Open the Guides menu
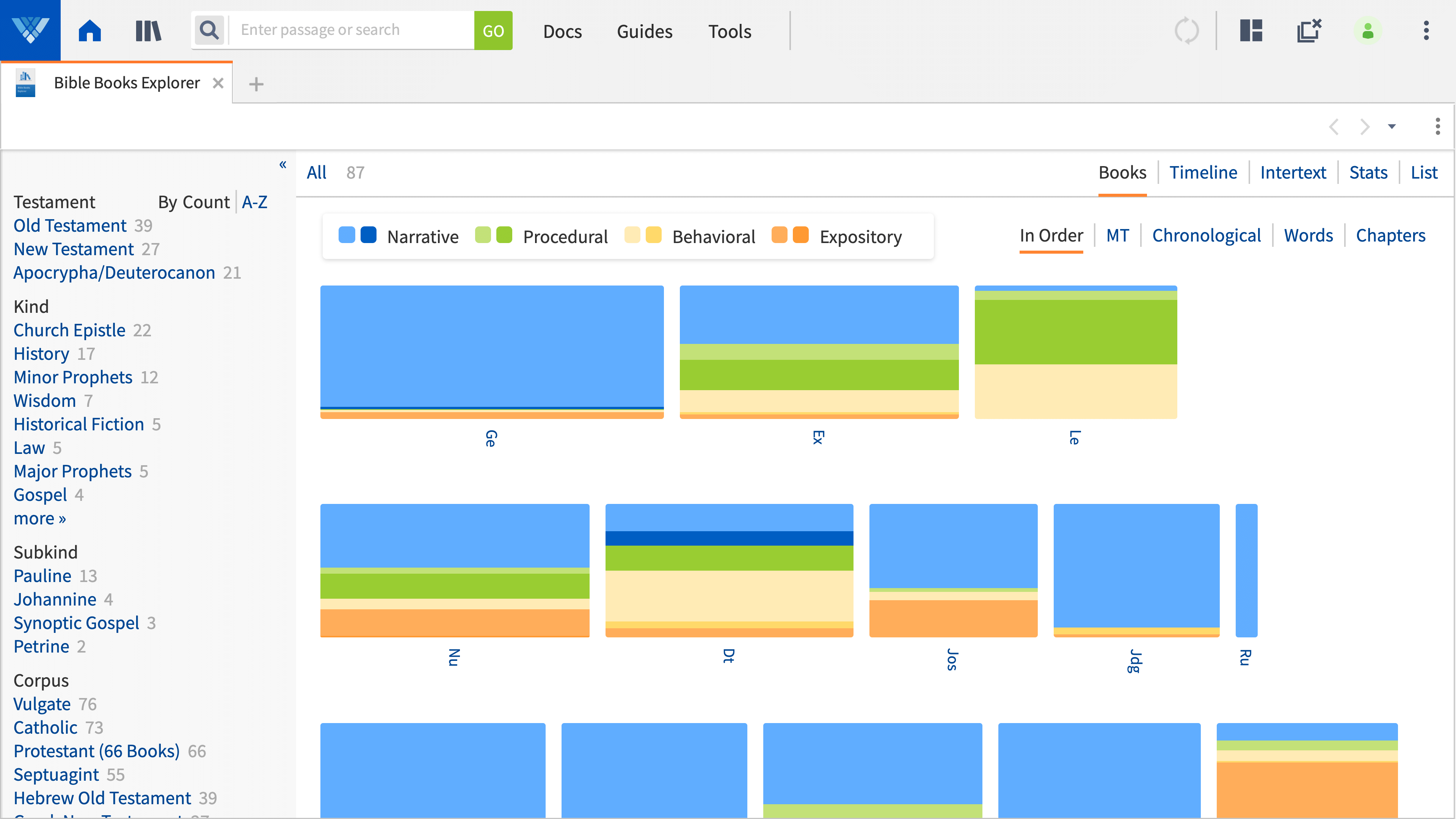1456x819 pixels. pyautogui.click(x=644, y=31)
